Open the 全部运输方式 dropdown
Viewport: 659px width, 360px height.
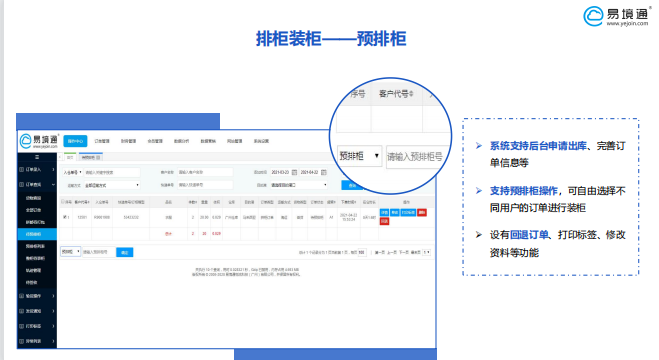click(112, 185)
